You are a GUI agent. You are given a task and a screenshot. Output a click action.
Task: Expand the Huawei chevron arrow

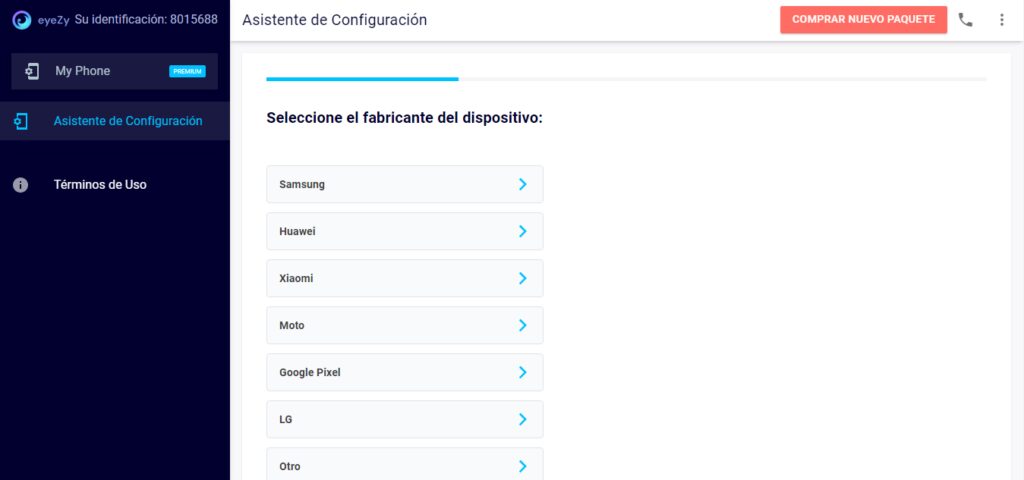click(x=522, y=231)
